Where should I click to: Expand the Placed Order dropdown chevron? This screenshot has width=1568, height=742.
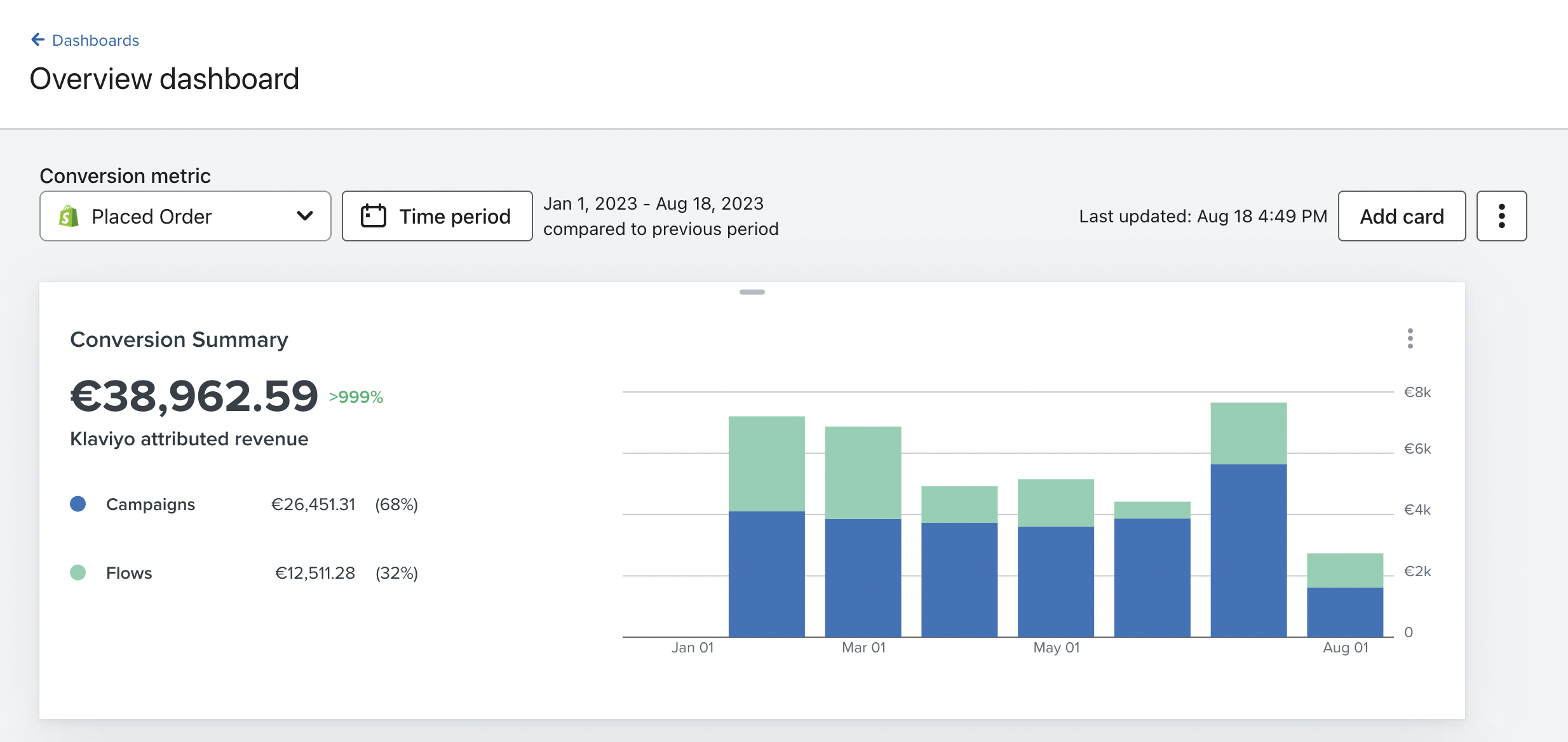305,216
